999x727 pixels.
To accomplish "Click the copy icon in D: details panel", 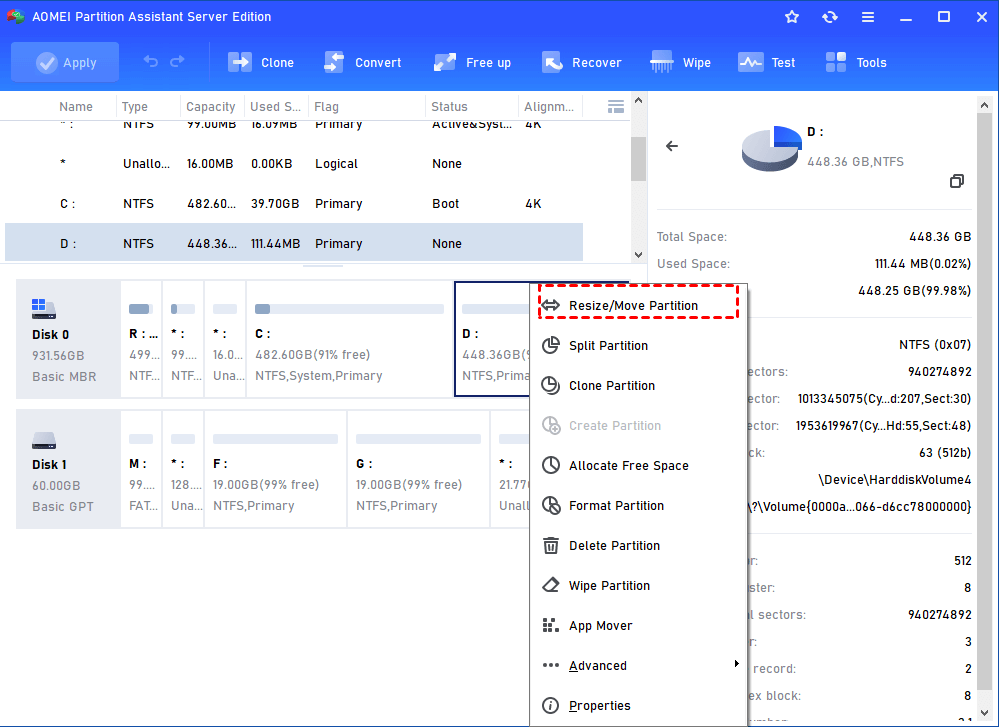I will (x=956, y=181).
